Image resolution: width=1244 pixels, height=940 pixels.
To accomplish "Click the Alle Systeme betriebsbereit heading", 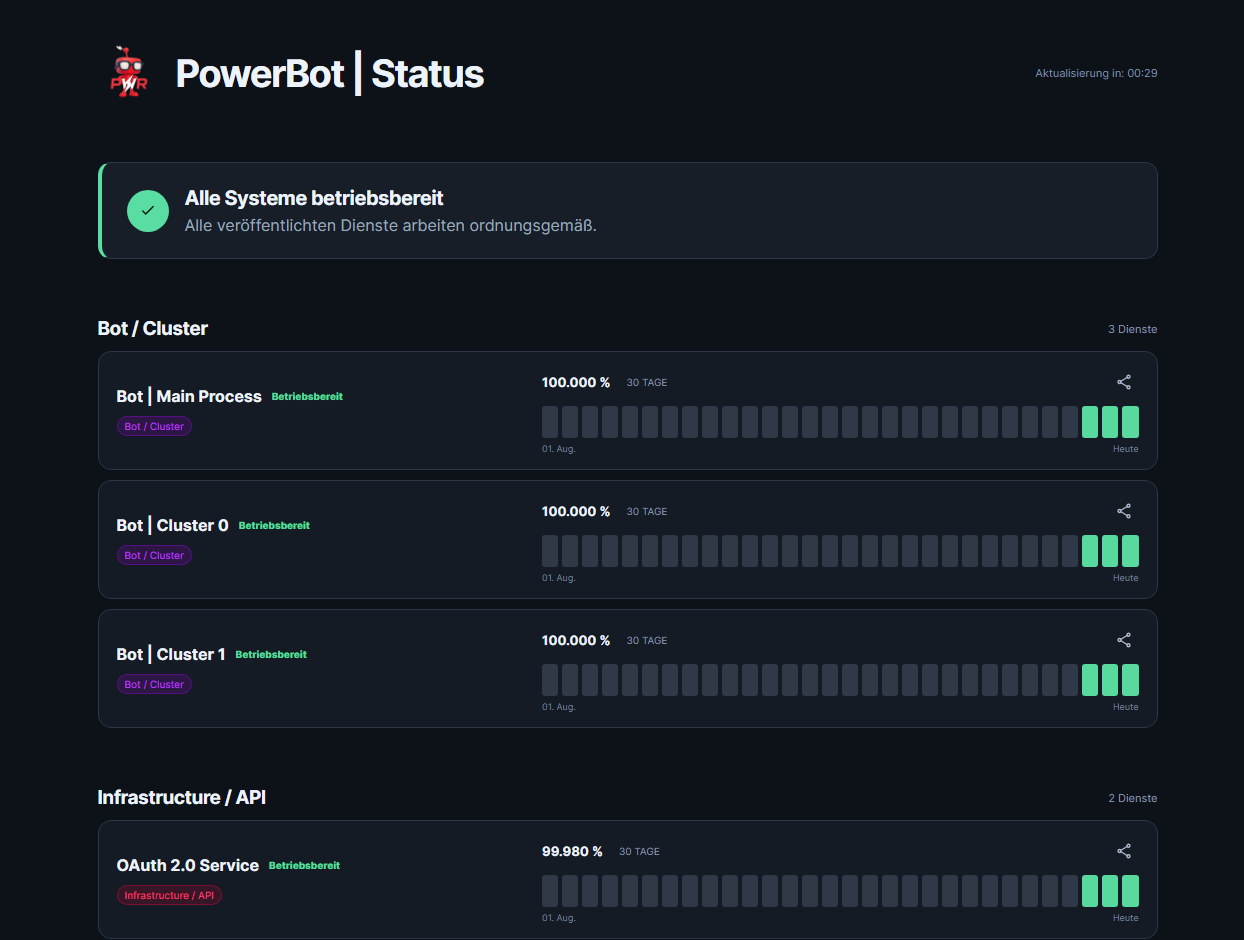I will [x=314, y=198].
